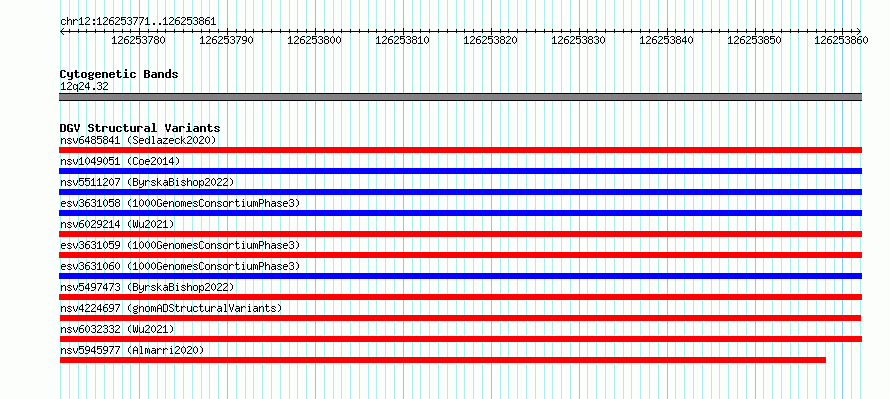Click ruler position 126253830

click(578, 40)
